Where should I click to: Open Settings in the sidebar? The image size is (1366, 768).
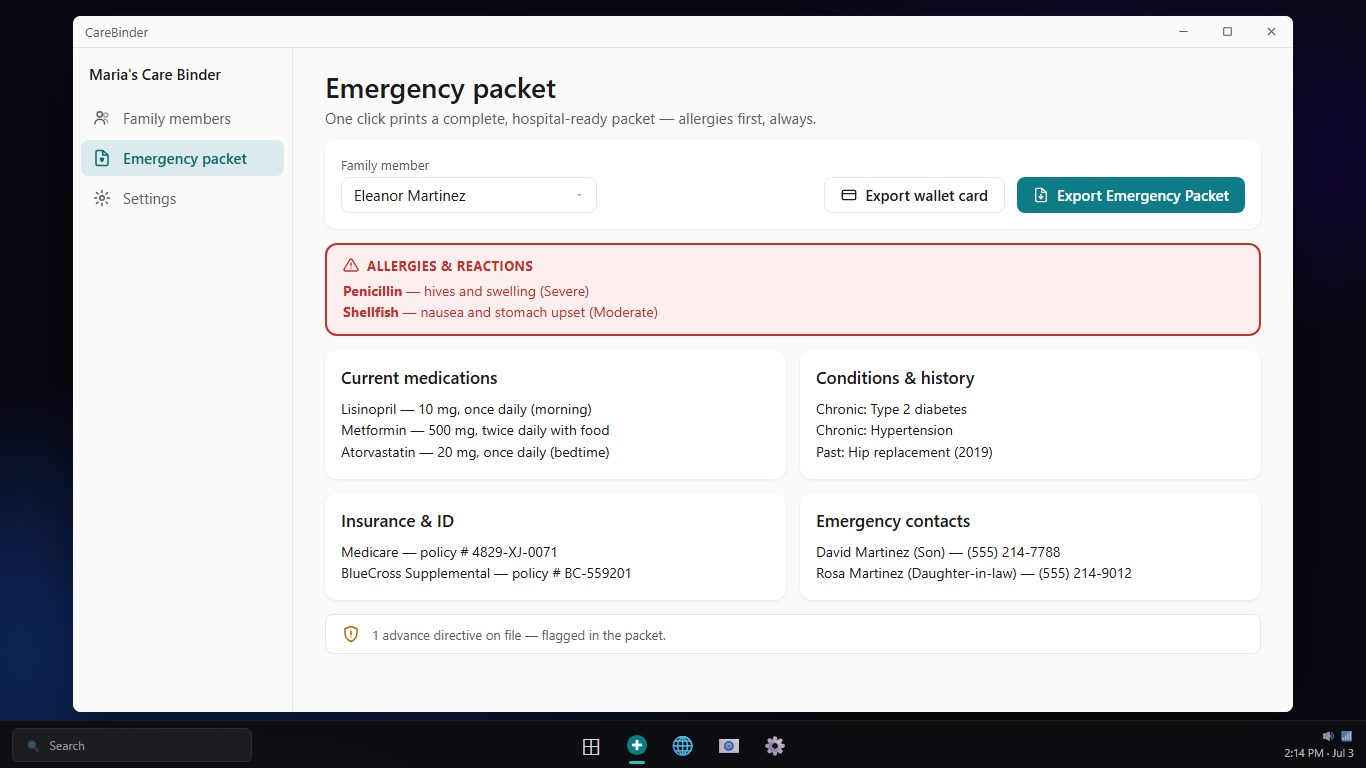[182, 198]
